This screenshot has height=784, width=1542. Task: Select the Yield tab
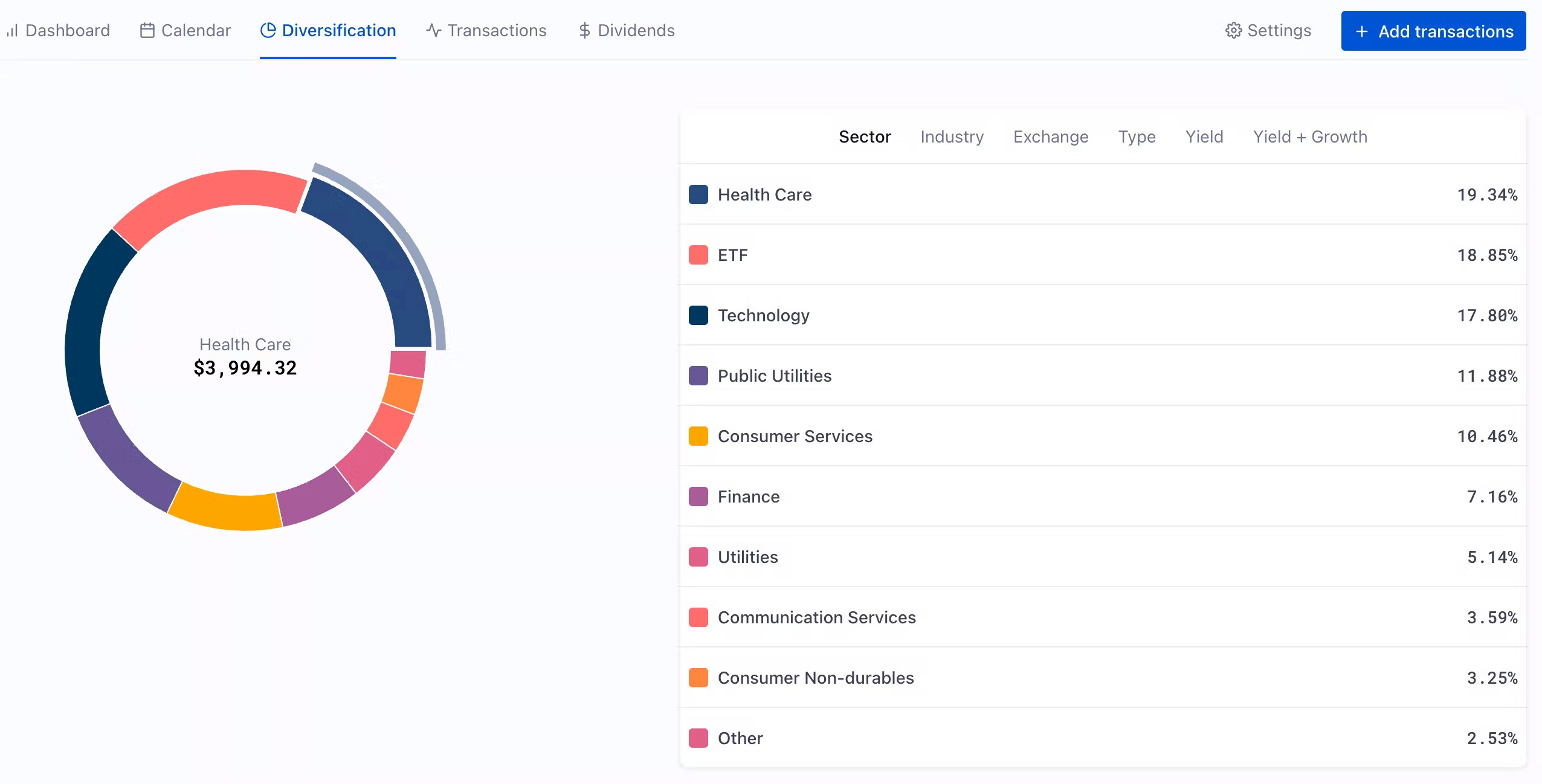coord(1204,137)
